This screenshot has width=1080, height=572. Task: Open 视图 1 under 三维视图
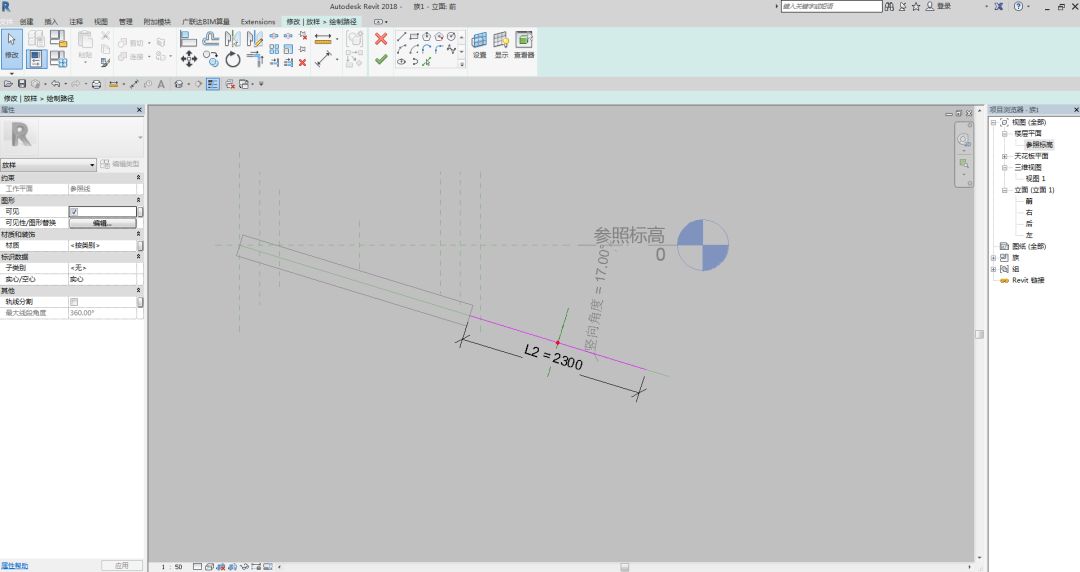tap(1035, 178)
